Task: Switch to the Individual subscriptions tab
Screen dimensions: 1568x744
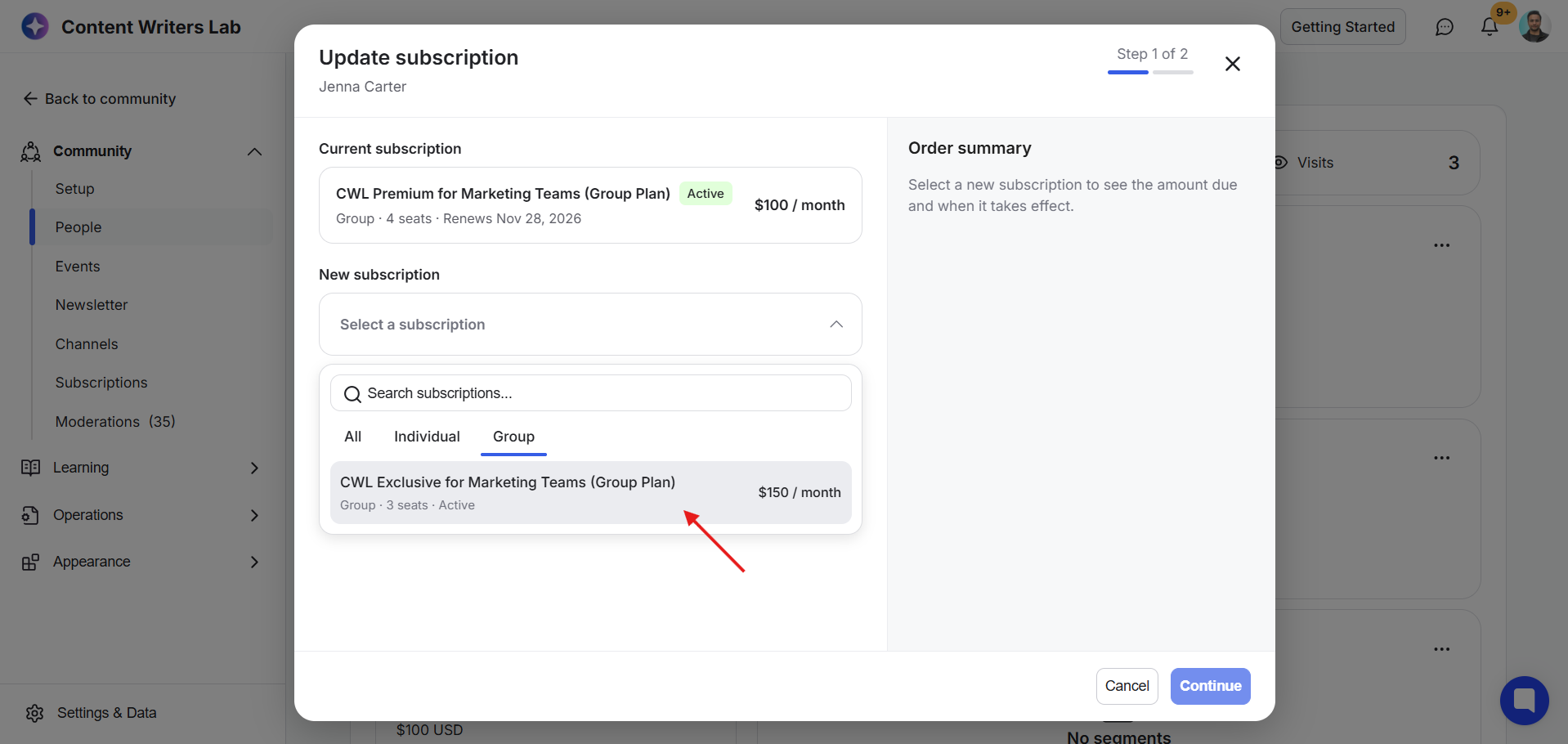Action: (x=427, y=437)
